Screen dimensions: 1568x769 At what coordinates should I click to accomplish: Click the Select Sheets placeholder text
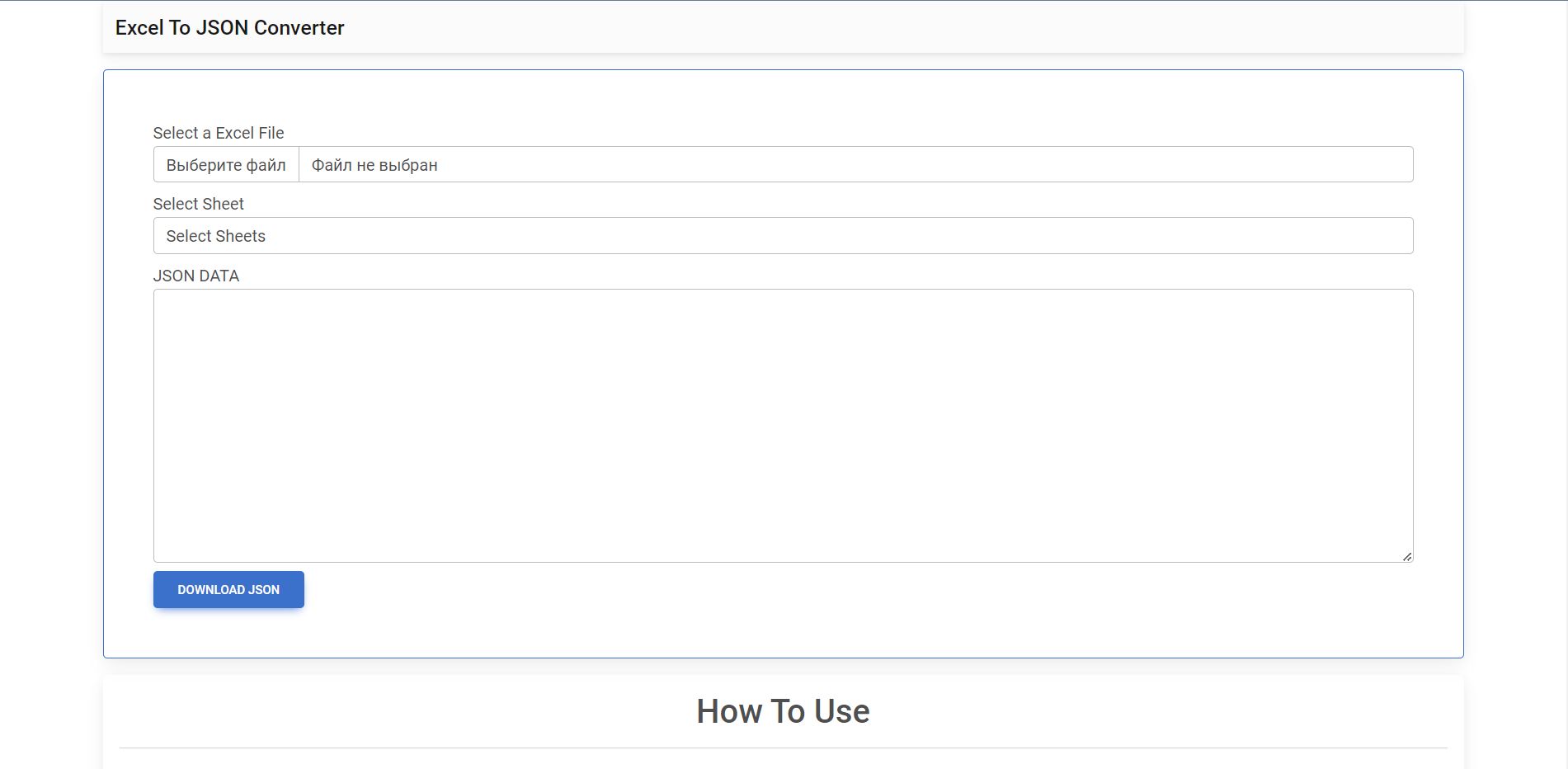pos(216,236)
